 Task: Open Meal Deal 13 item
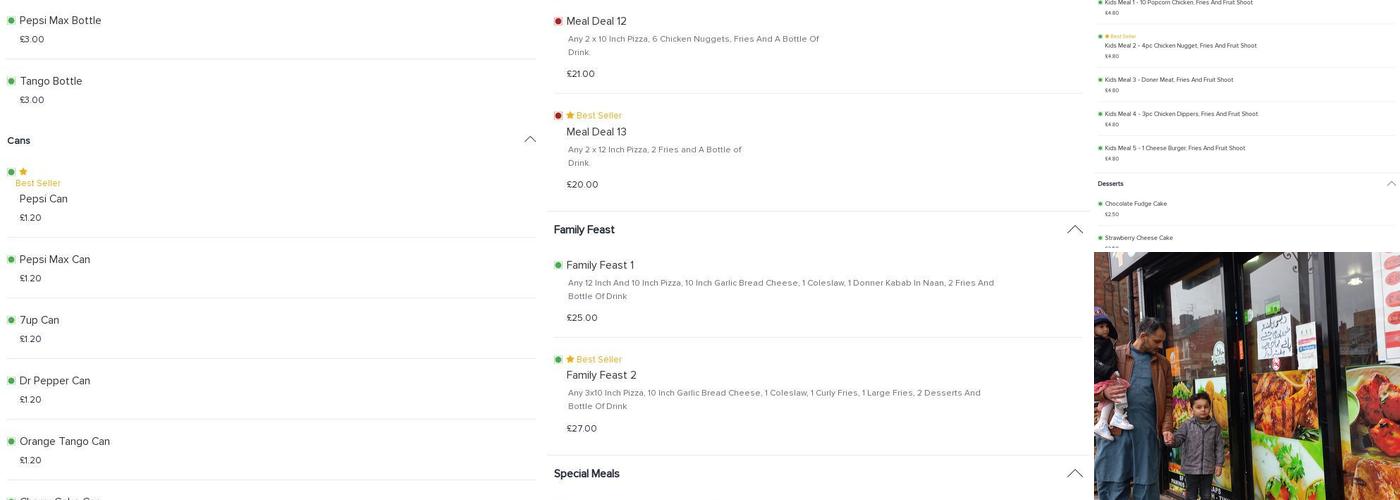click(596, 132)
